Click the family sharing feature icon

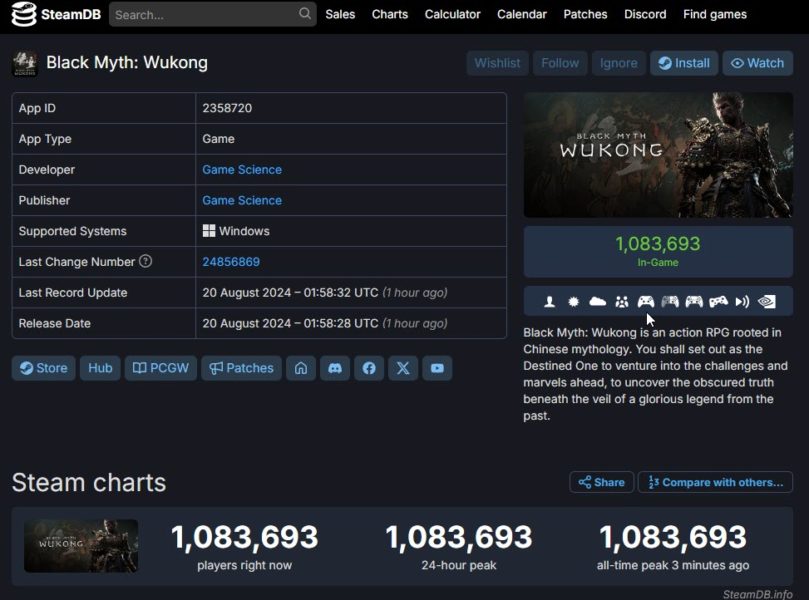(x=622, y=302)
